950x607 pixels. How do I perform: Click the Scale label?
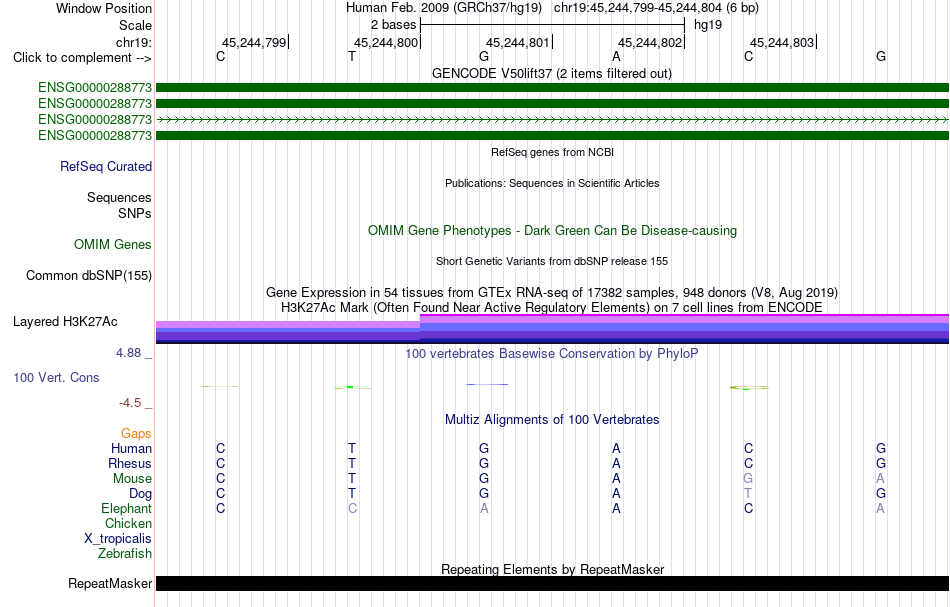tap(135, 25)
